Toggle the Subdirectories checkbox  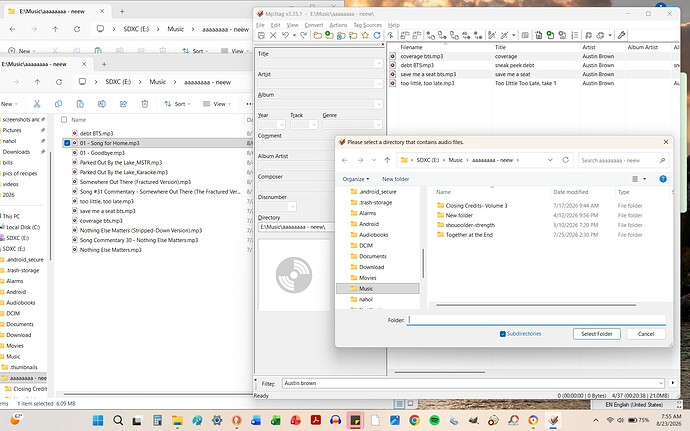coord(503,334)
